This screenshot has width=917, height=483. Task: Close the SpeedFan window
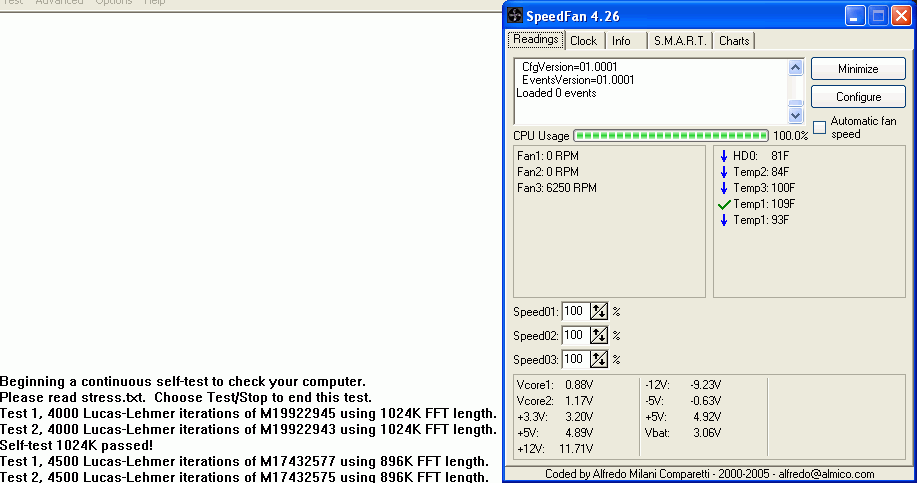point(901,16)
